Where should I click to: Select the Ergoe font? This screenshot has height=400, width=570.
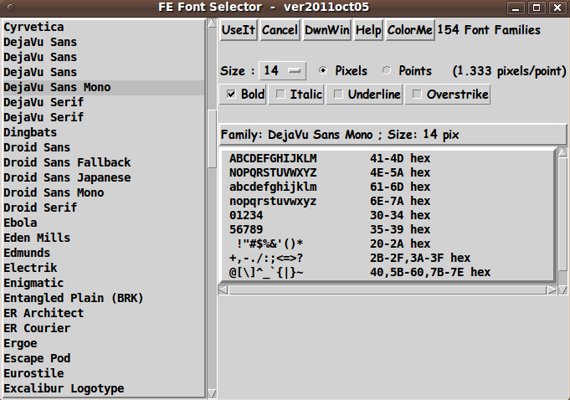(x=103, y=343)
